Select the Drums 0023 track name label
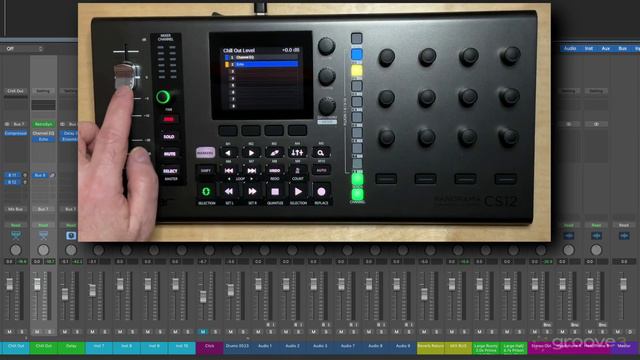This screenshot has width=640, height=360. click(237, 346)
